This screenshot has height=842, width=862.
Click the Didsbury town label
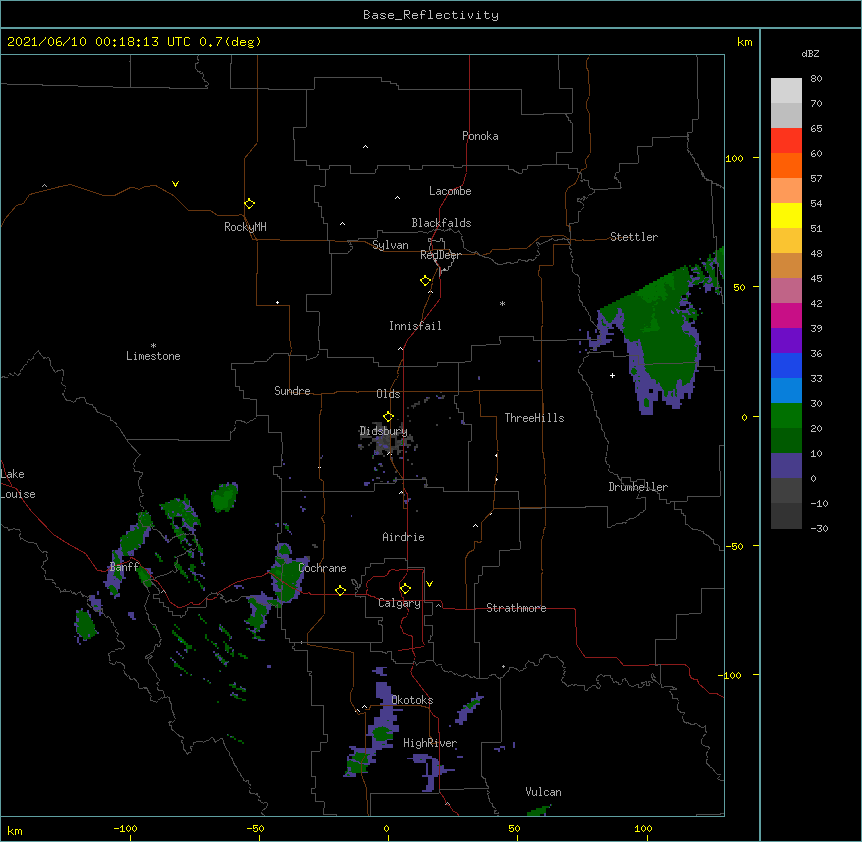(x=384, y=431)
